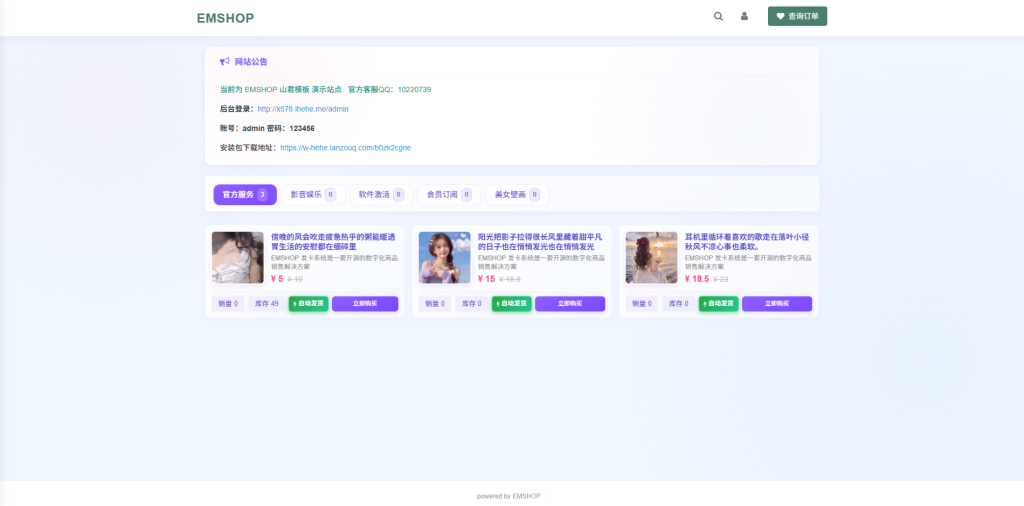Click 立即购买 for the ¥18.5 product
This screenshot has height=506, width=1024.
[x=777, y=304]
